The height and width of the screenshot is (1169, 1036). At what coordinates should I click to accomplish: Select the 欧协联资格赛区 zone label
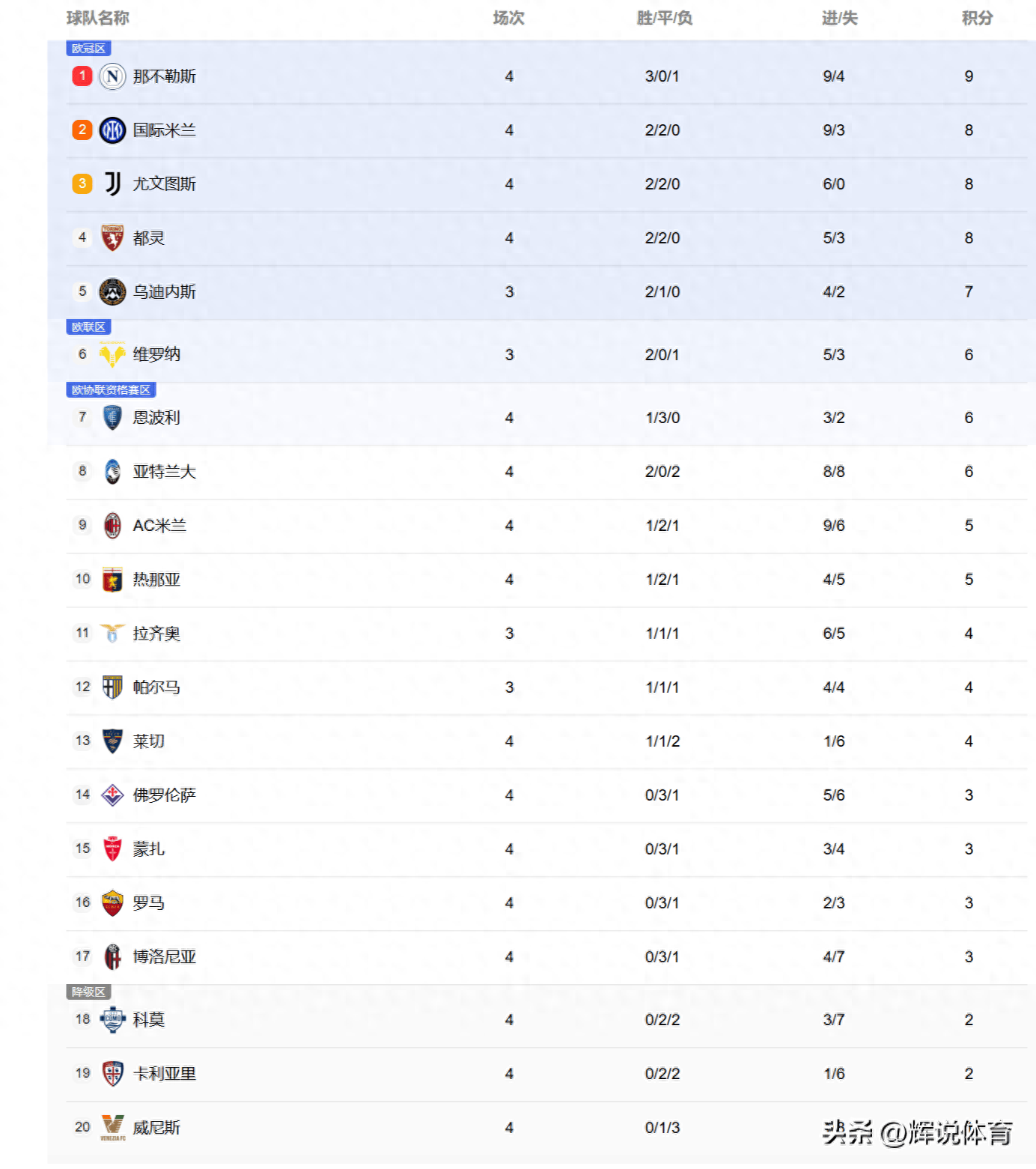click(x=111, y=390)
